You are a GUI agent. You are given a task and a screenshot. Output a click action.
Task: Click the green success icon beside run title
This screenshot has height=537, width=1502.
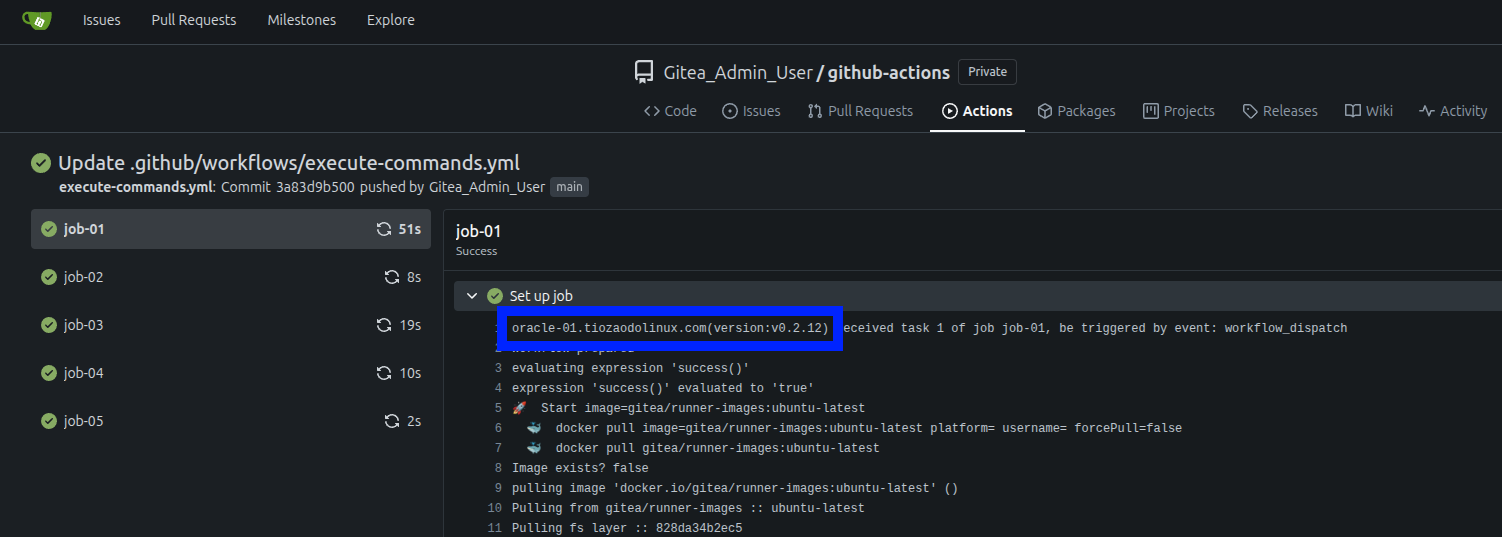(x=41, y=163)
